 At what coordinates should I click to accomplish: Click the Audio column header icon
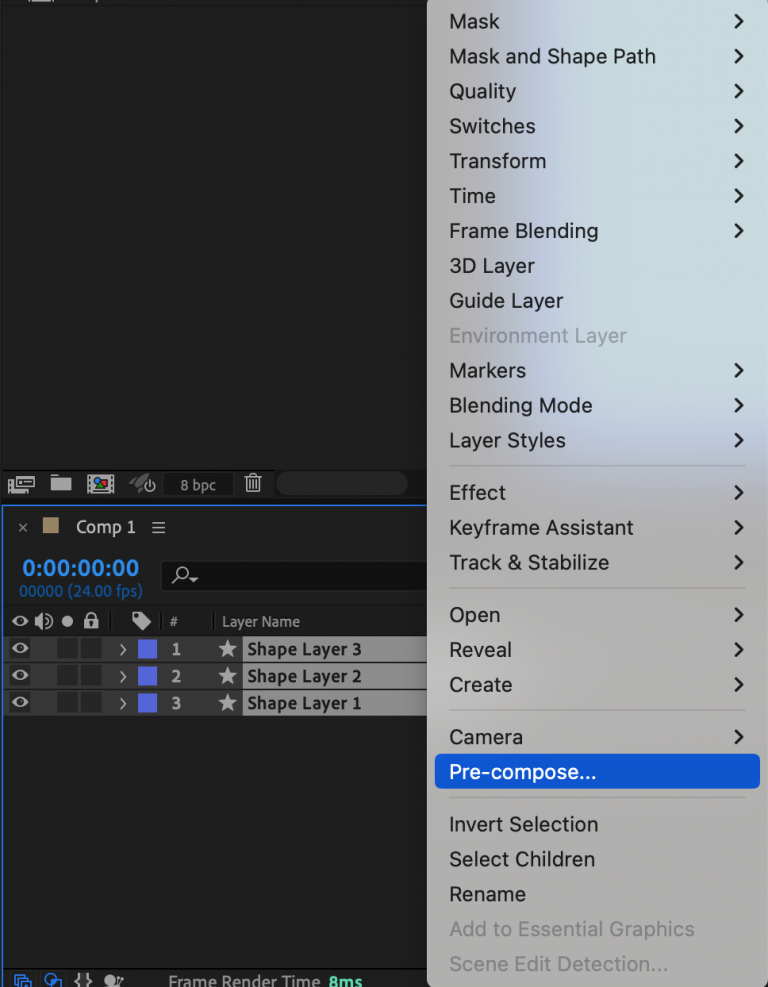[41, 621]
